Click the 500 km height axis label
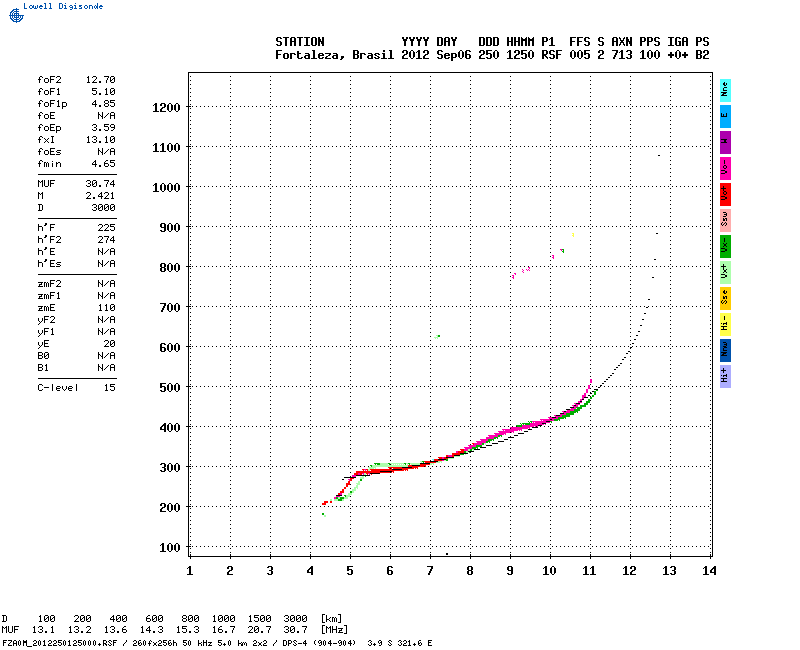Image resolution: width=800 pixels, height=650 pixels. (170, 388)
